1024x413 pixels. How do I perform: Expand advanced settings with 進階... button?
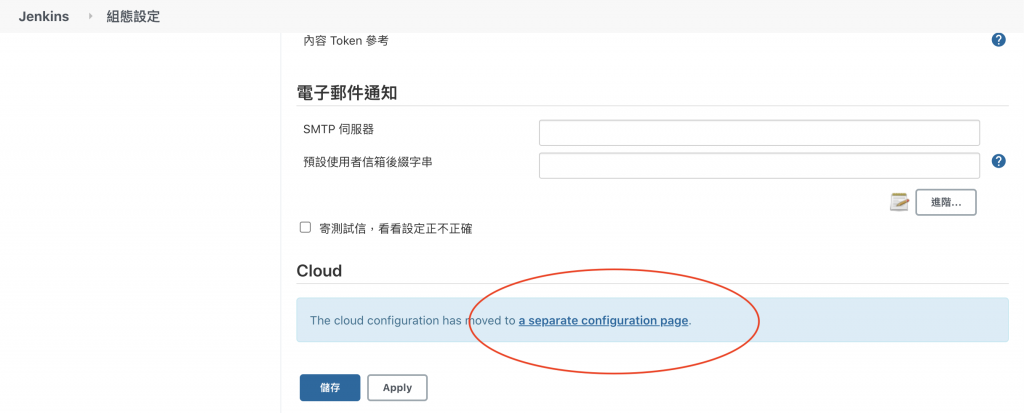945,202
